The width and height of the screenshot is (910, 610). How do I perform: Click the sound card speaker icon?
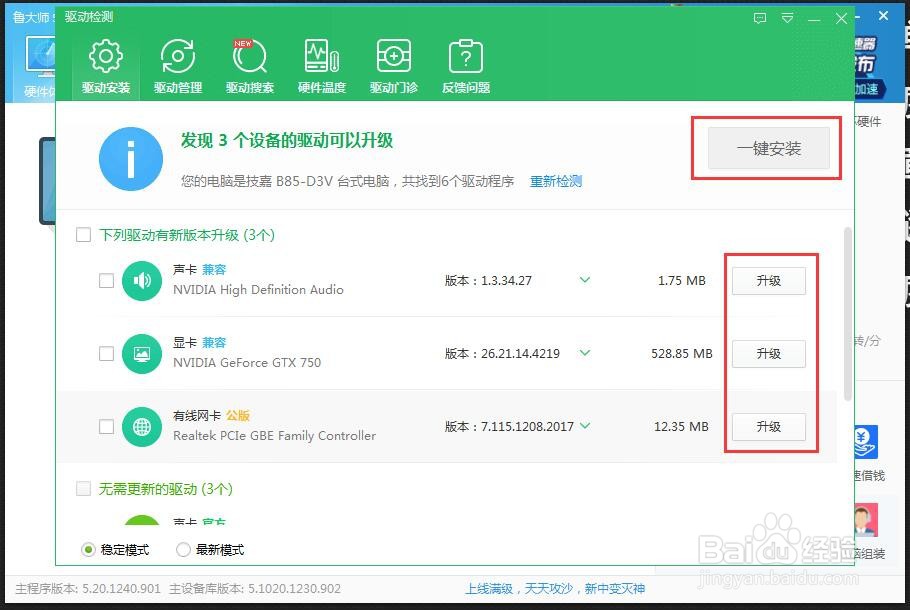142,281
